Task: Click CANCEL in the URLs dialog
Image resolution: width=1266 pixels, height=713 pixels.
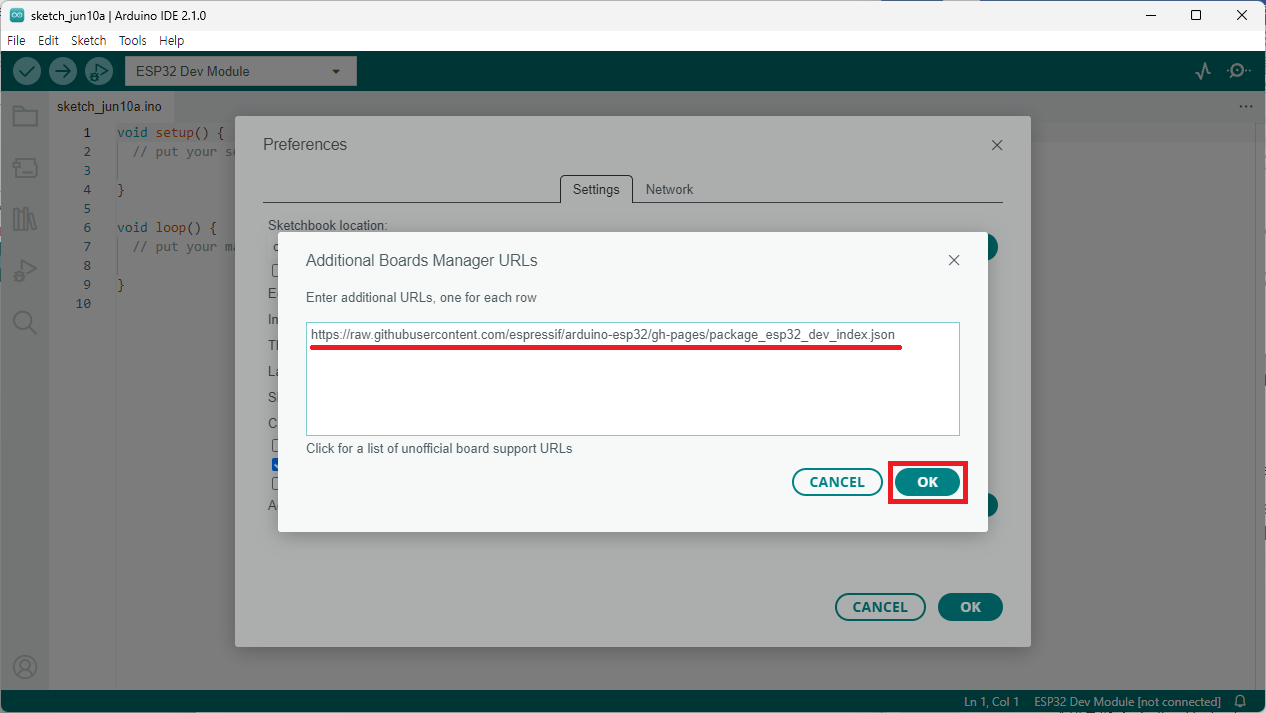Action: click(837, 482)
